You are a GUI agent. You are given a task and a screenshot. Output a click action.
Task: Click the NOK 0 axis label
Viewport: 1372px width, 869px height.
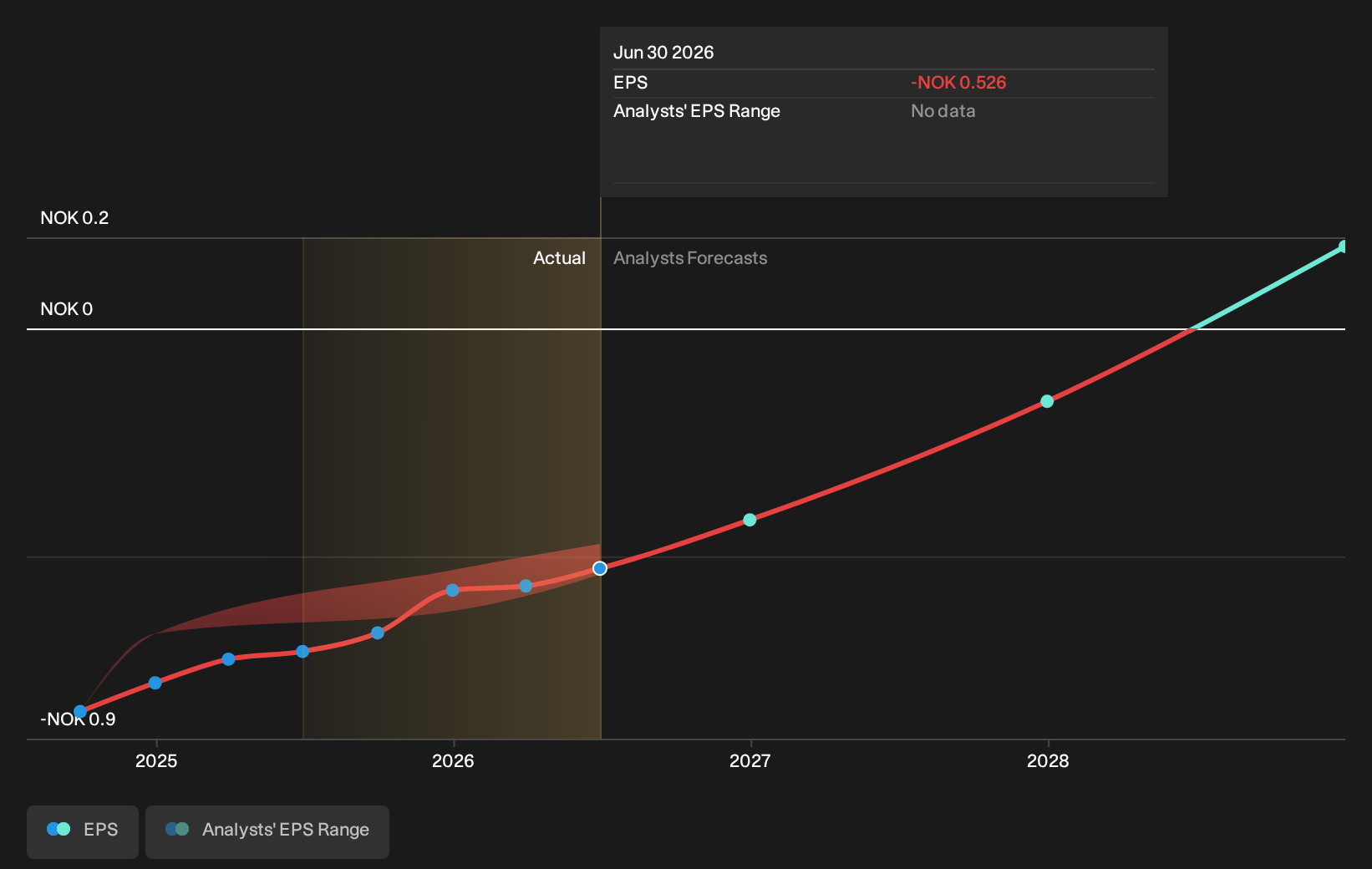pyautogui.click(x=66, y=309)
